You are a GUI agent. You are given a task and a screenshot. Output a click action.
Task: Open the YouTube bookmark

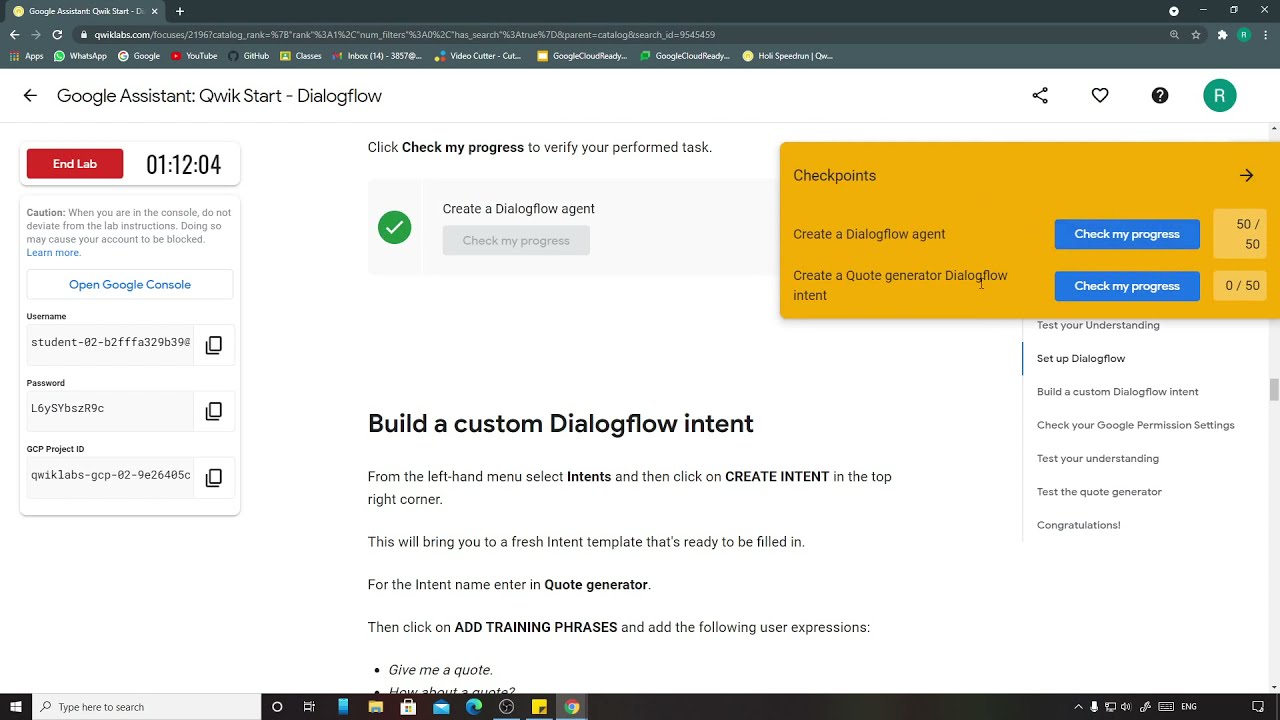[x=194, y=56]
